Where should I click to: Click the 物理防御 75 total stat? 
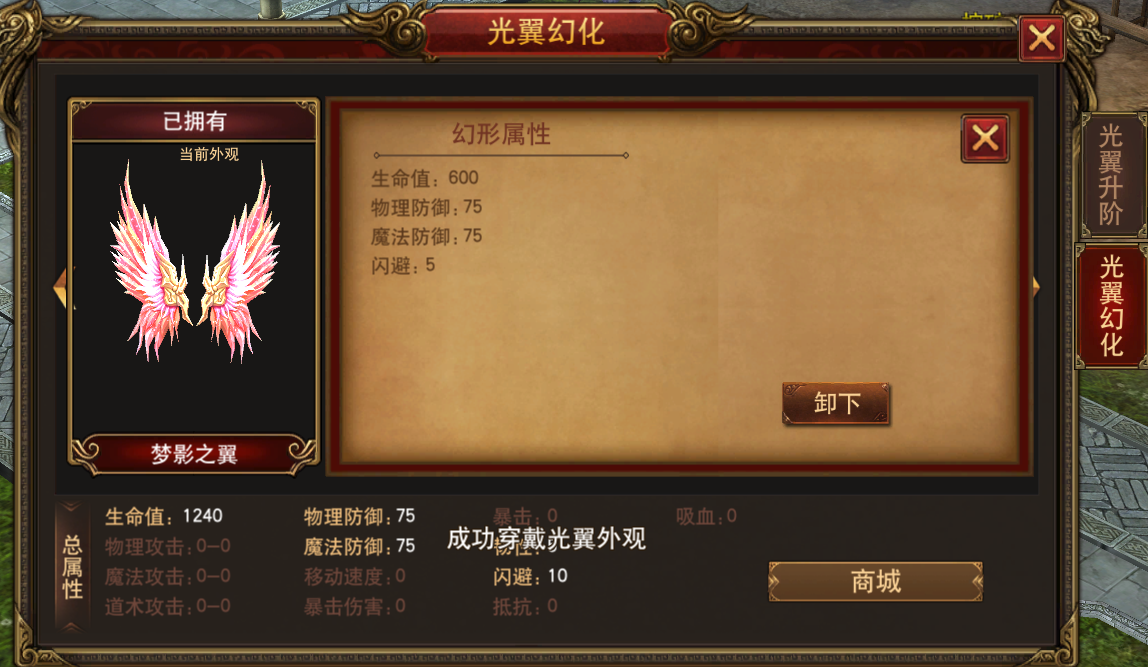[x=359, y=516]
